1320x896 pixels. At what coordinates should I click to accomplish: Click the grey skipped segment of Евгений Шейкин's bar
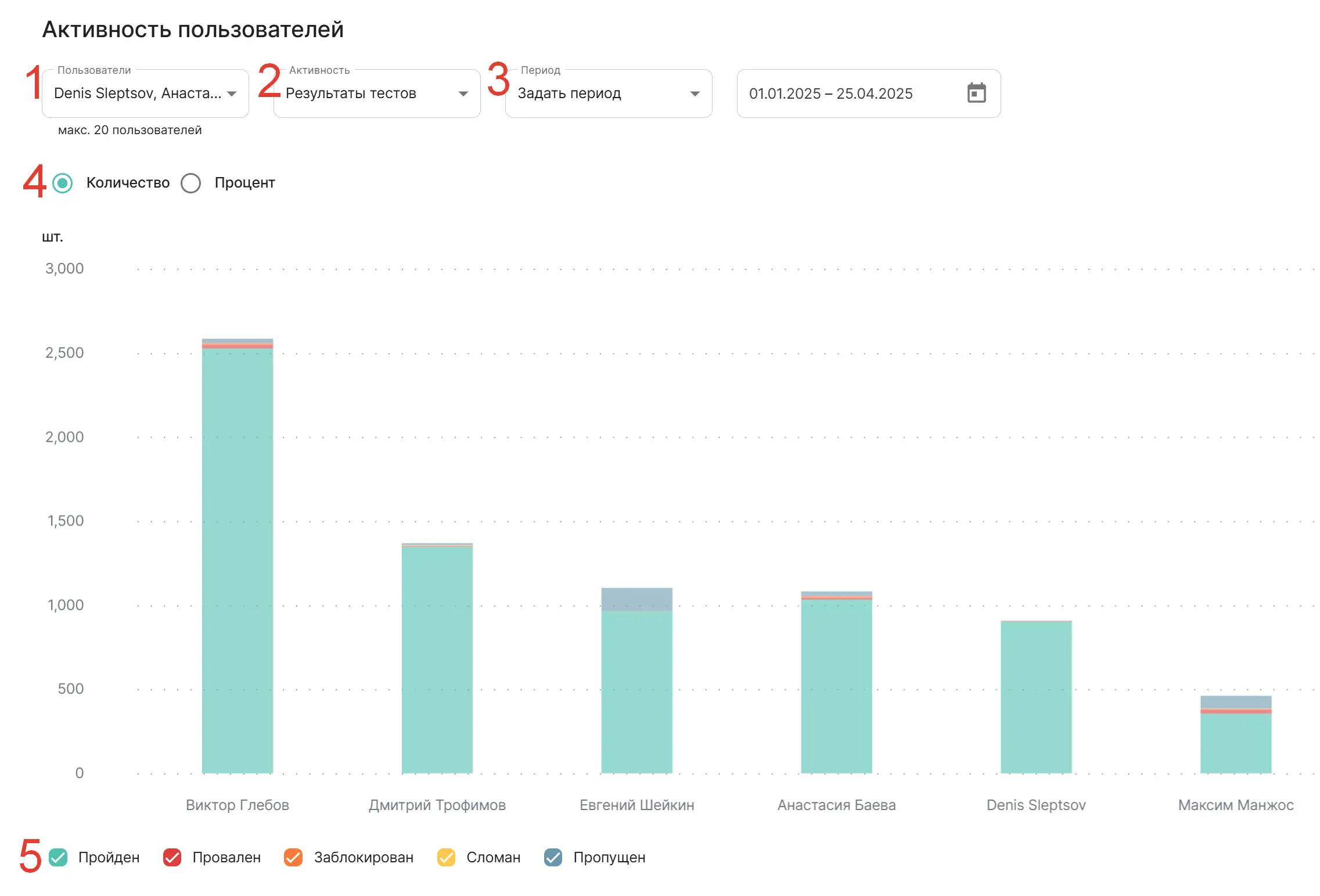pyautogui.click(x=636, y=599)
